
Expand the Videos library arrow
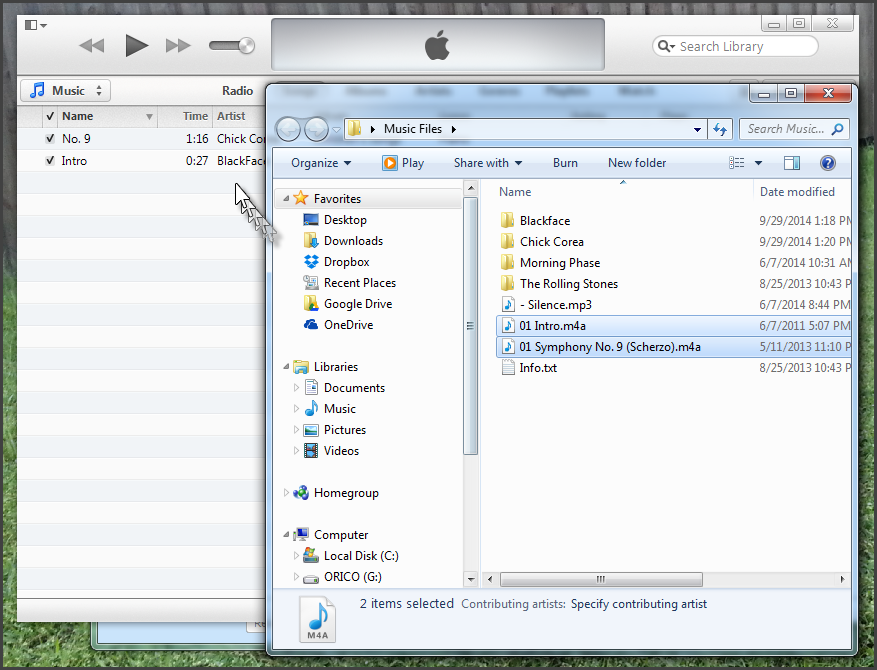click(296, 450)
